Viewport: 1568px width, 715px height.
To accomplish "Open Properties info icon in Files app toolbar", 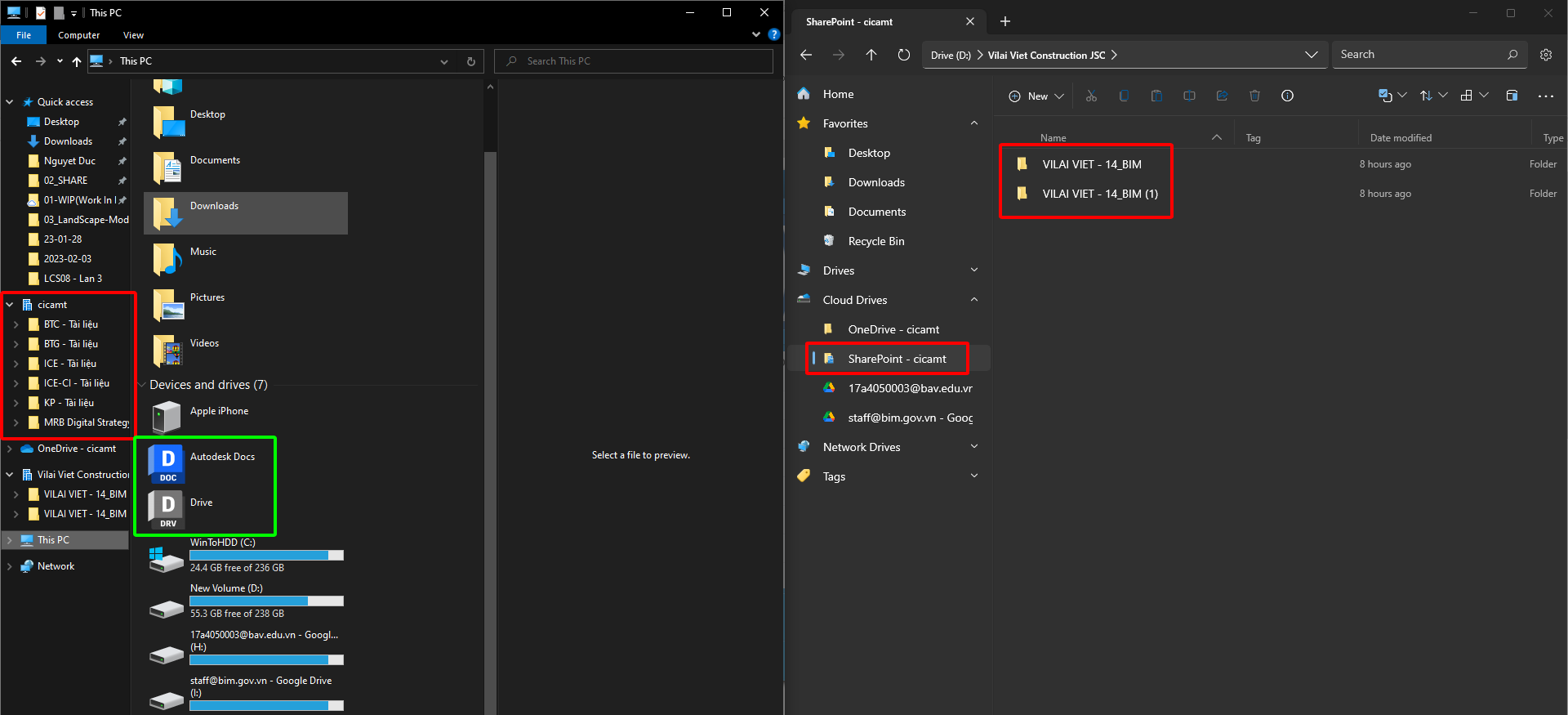I will pos(1287,96).
